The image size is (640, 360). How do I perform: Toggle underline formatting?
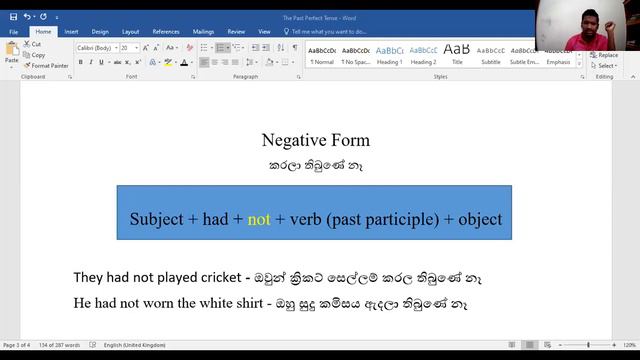tap(101, 62)
